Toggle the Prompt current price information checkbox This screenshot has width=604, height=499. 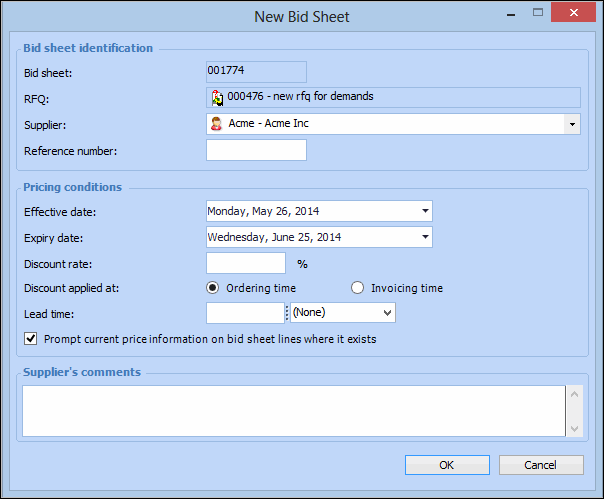30,339
